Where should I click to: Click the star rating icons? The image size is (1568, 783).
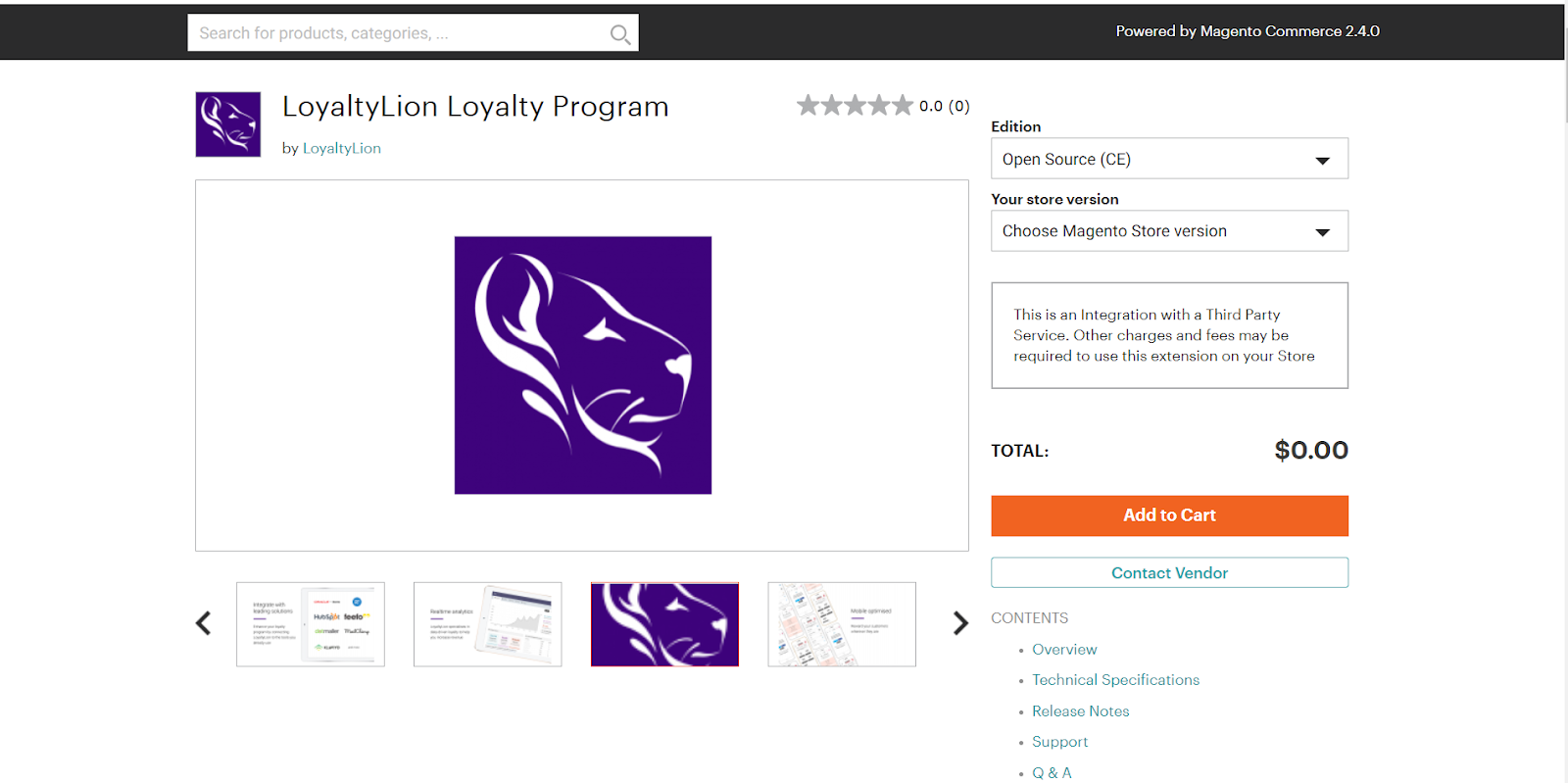tap(855, 105)
